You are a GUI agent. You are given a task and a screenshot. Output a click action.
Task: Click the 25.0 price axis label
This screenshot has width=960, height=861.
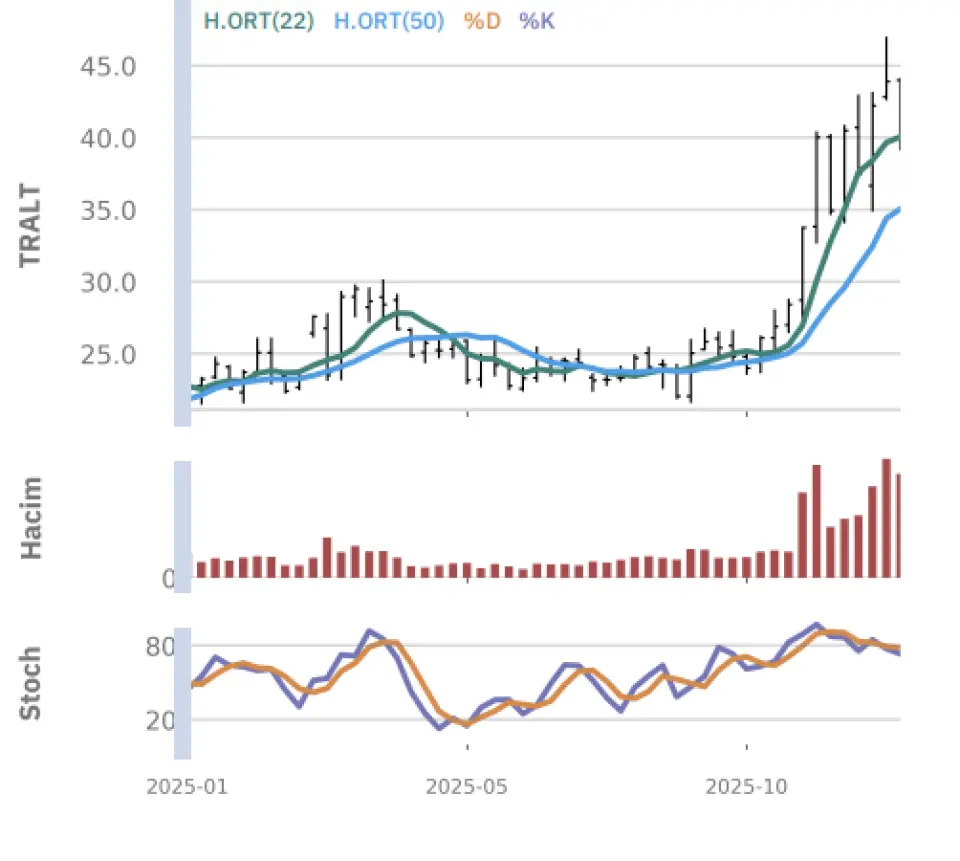[x=107, y=355]
